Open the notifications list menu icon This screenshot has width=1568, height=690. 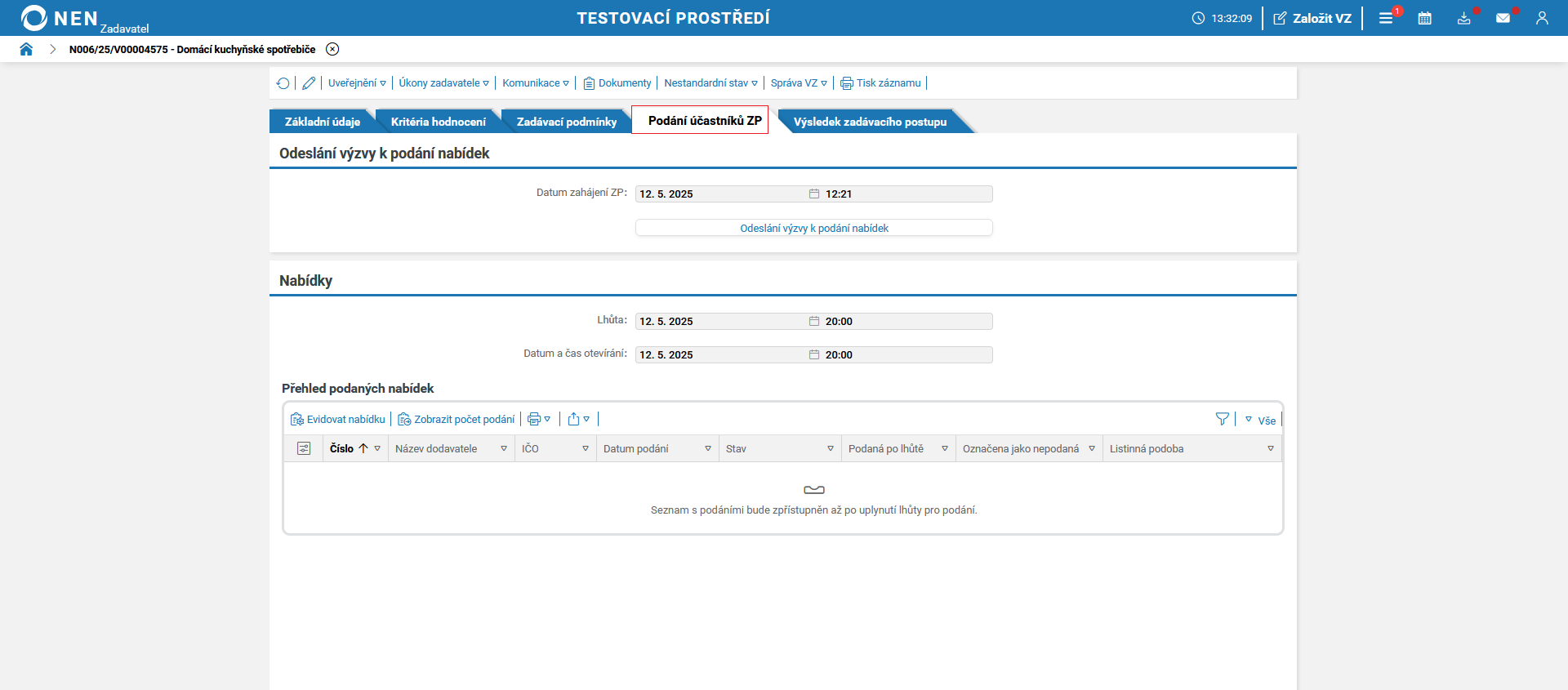[x=1386, y=18]
